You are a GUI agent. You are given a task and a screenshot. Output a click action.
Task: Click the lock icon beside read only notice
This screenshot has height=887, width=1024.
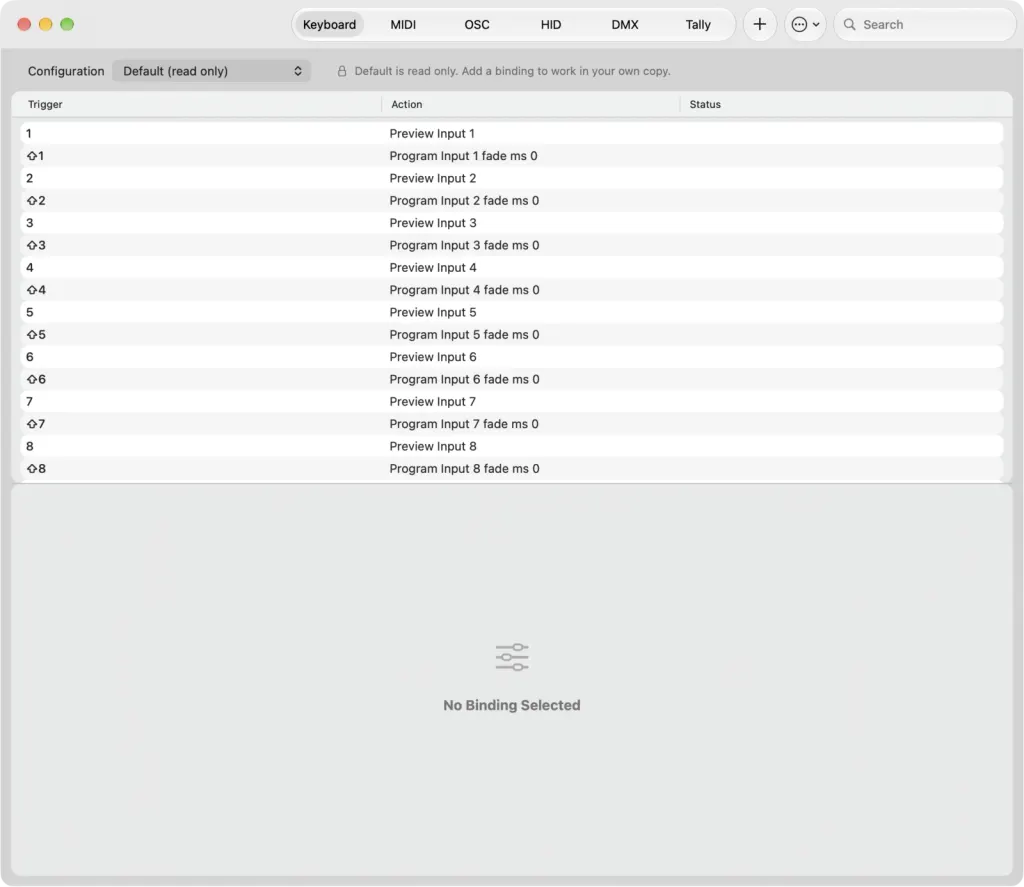click(342, 71)
